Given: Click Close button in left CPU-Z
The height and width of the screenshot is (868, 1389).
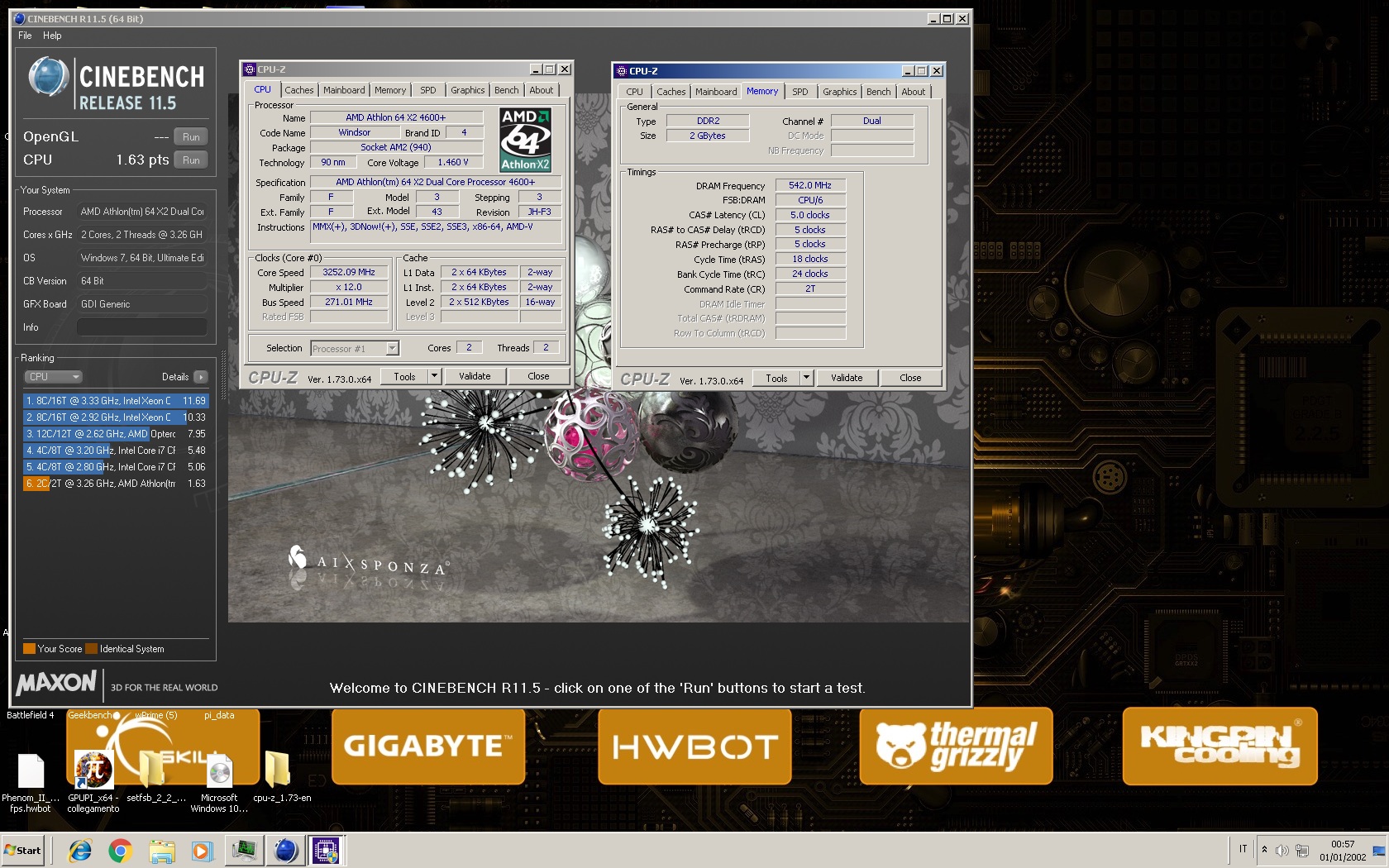Looking at the screenshot, I should [538, 376].
